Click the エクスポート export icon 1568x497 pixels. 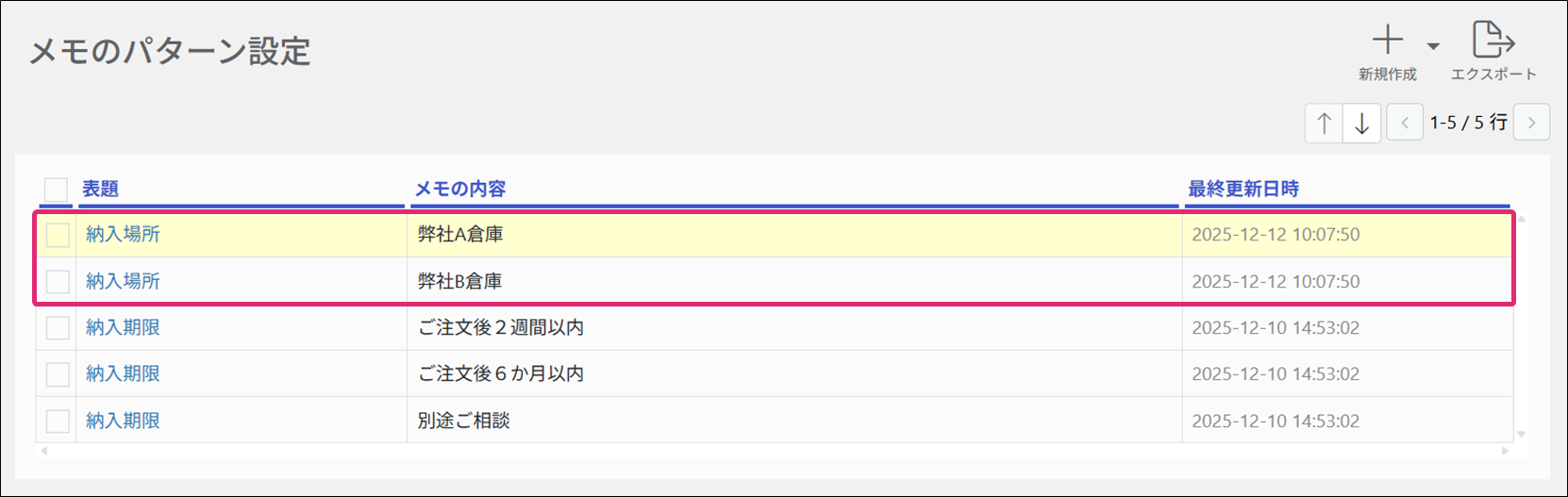pos(1493,41)
